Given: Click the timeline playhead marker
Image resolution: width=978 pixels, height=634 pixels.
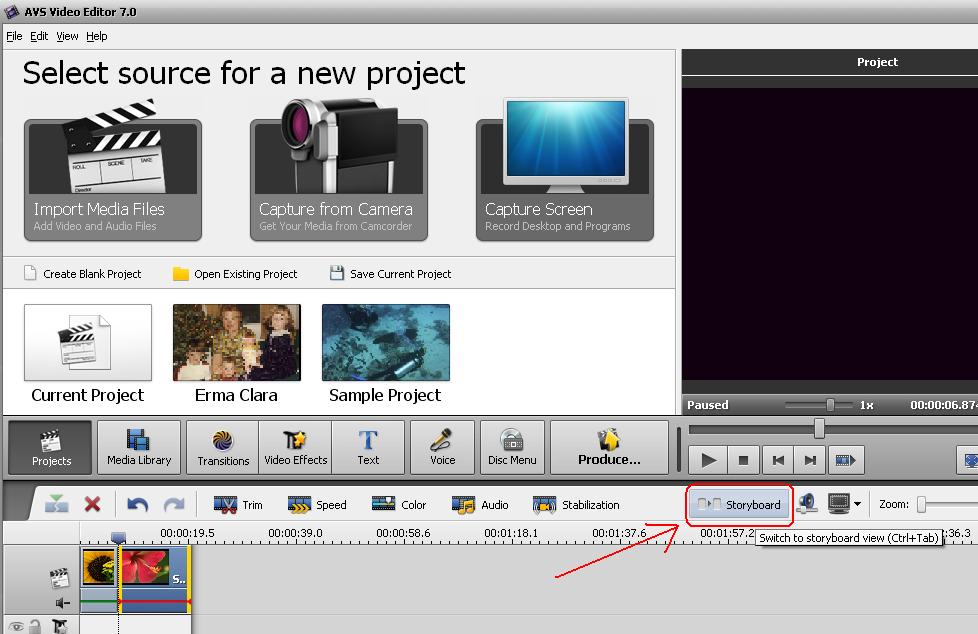Looking at the screenshot, I should [118, 537].
